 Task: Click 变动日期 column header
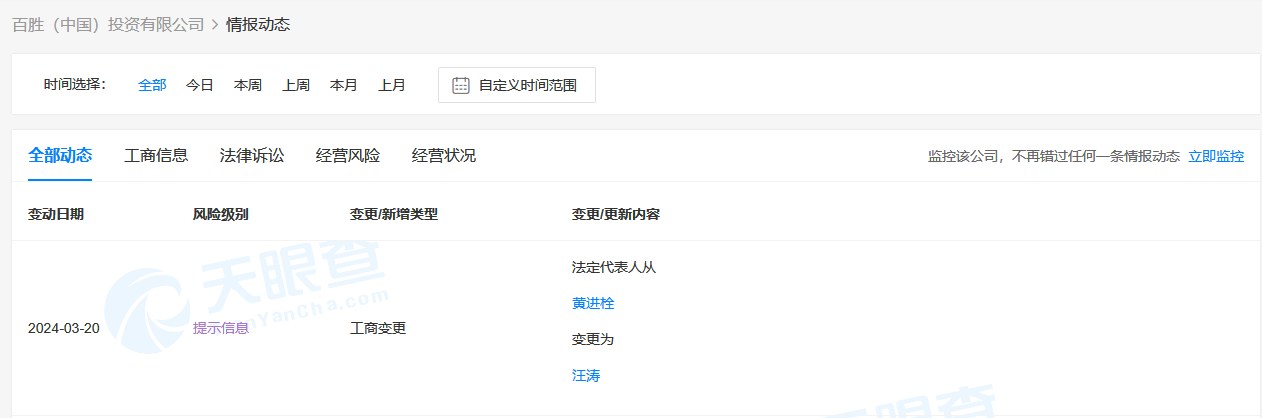pyautogui.click(x=56, y=214)
